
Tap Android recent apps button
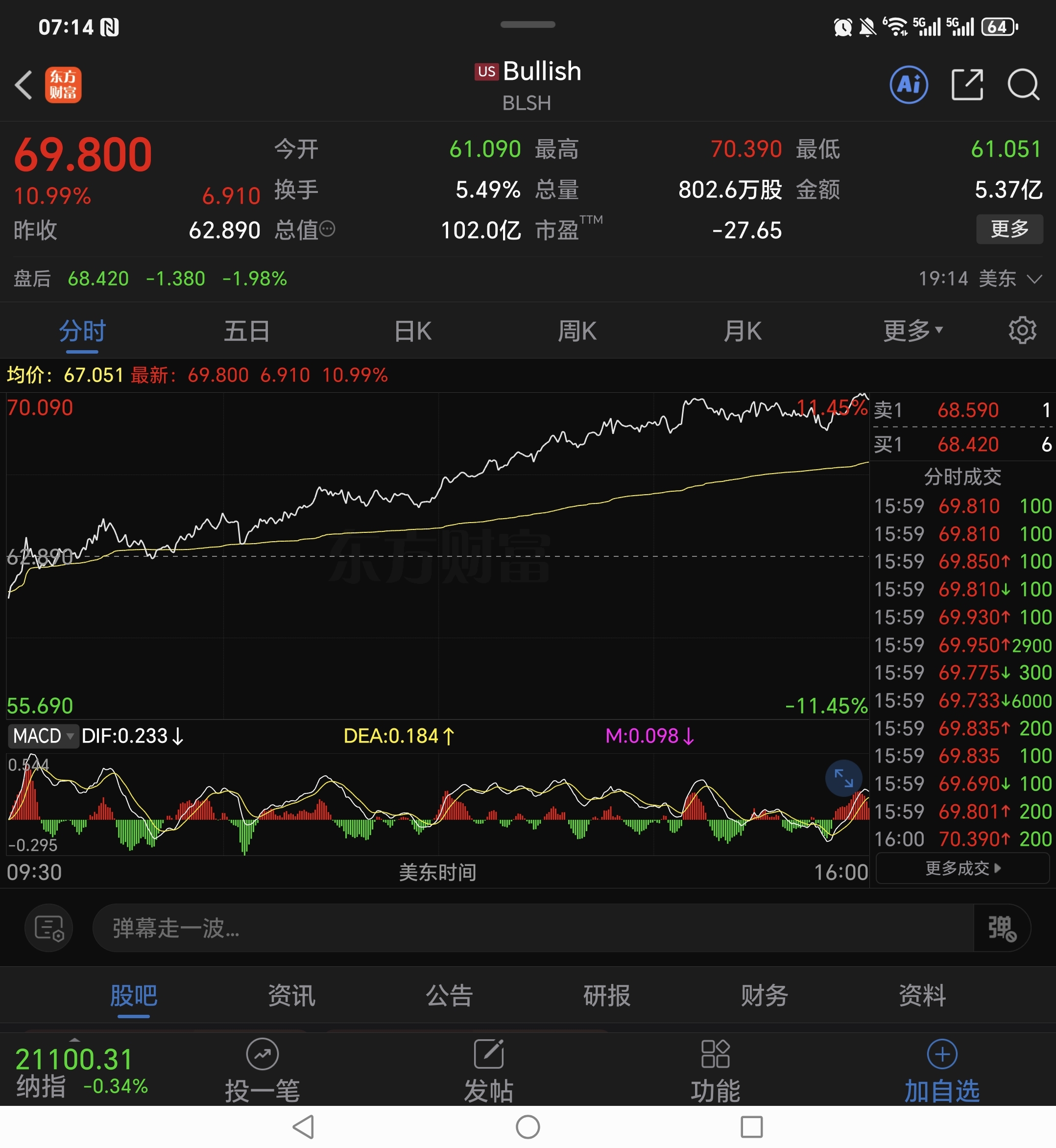point(751,1127)
